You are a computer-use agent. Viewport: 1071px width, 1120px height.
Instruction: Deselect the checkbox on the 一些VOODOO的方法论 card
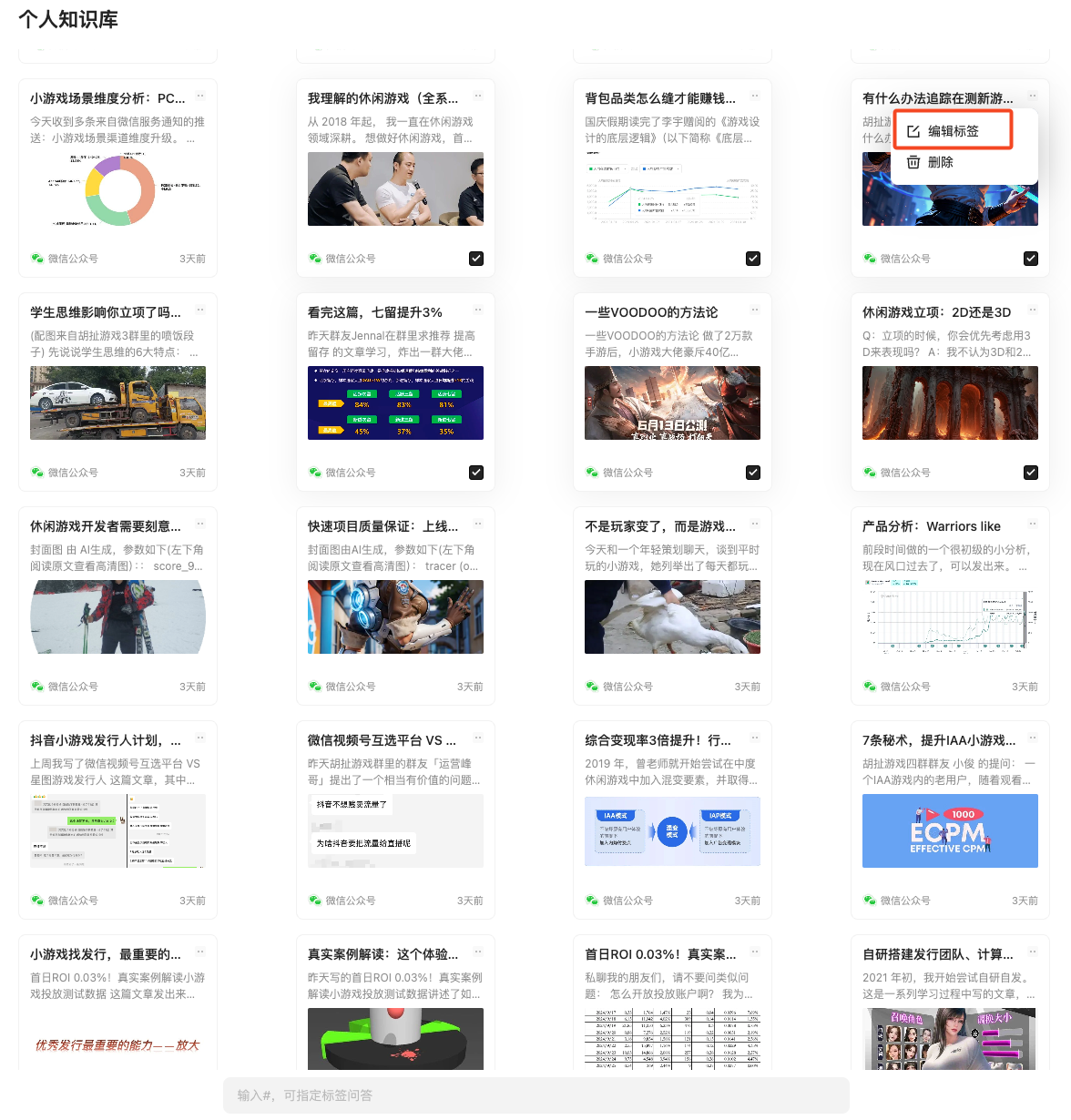point(753,473)
